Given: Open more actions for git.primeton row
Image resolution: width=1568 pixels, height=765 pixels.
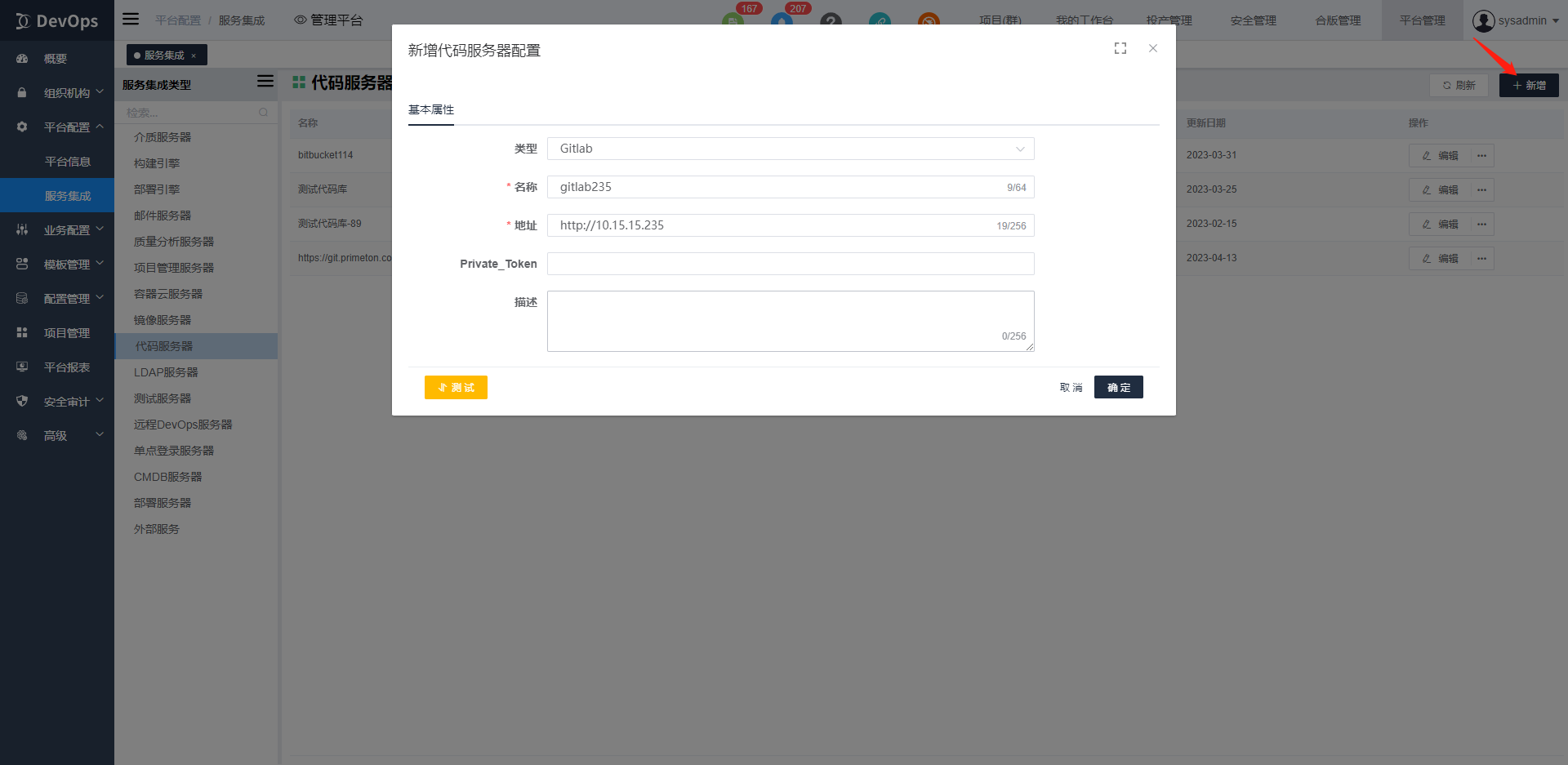Looking at the screenshot, I should pos(1482,259).
